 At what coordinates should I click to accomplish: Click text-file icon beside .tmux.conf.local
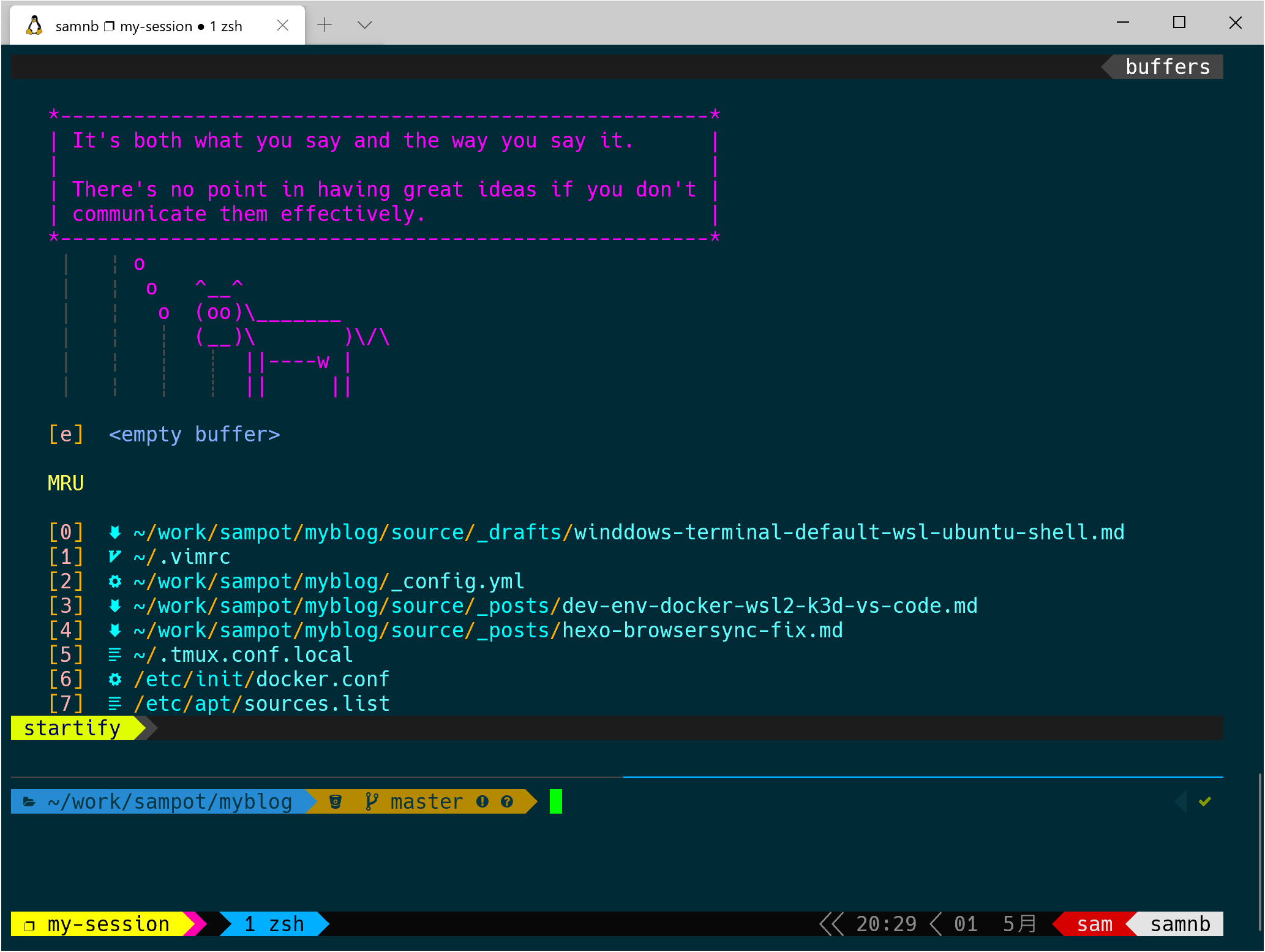(x=114, y=654)
